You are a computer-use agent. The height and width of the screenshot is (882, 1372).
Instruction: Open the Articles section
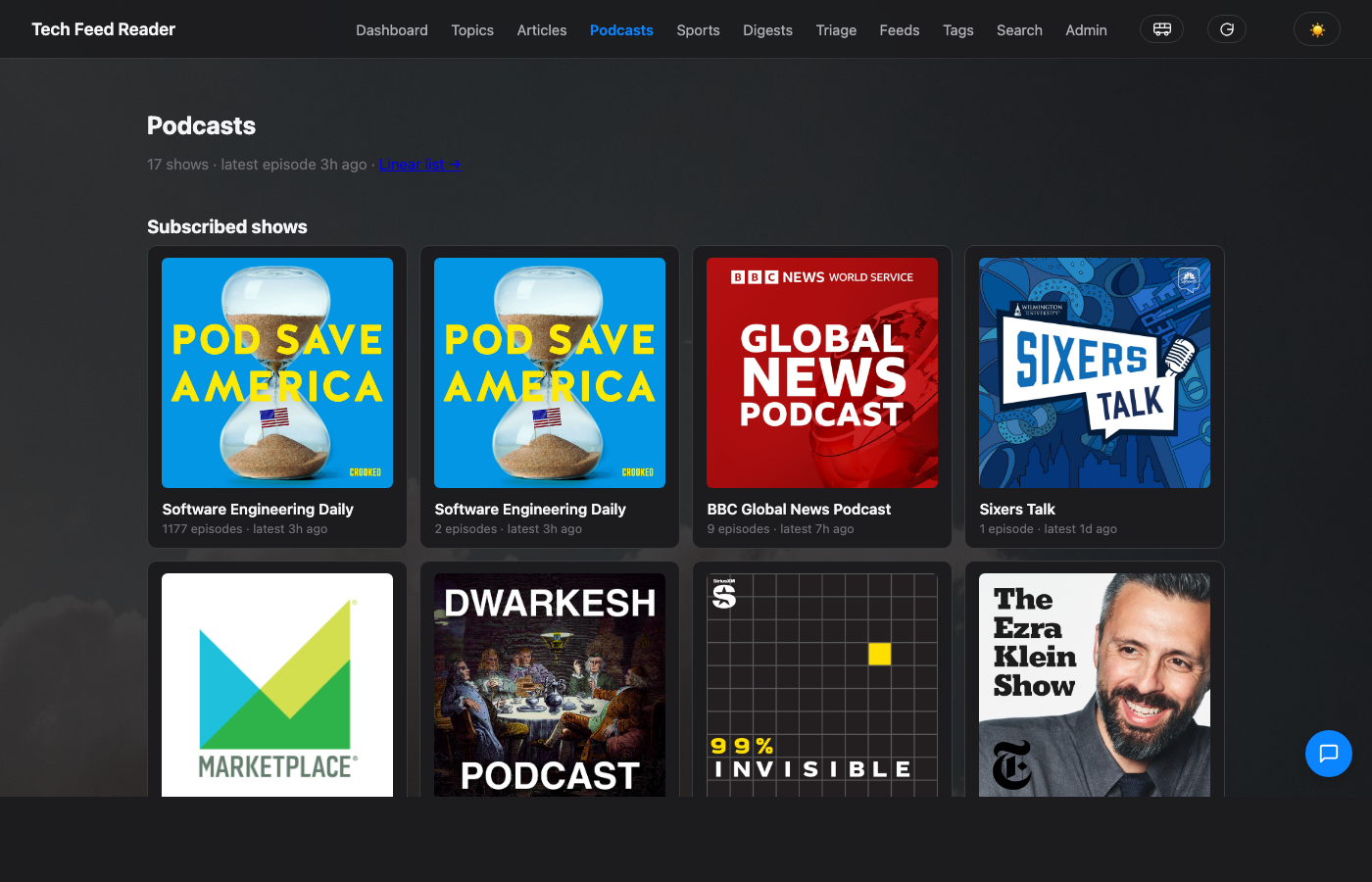coord(542,30)
